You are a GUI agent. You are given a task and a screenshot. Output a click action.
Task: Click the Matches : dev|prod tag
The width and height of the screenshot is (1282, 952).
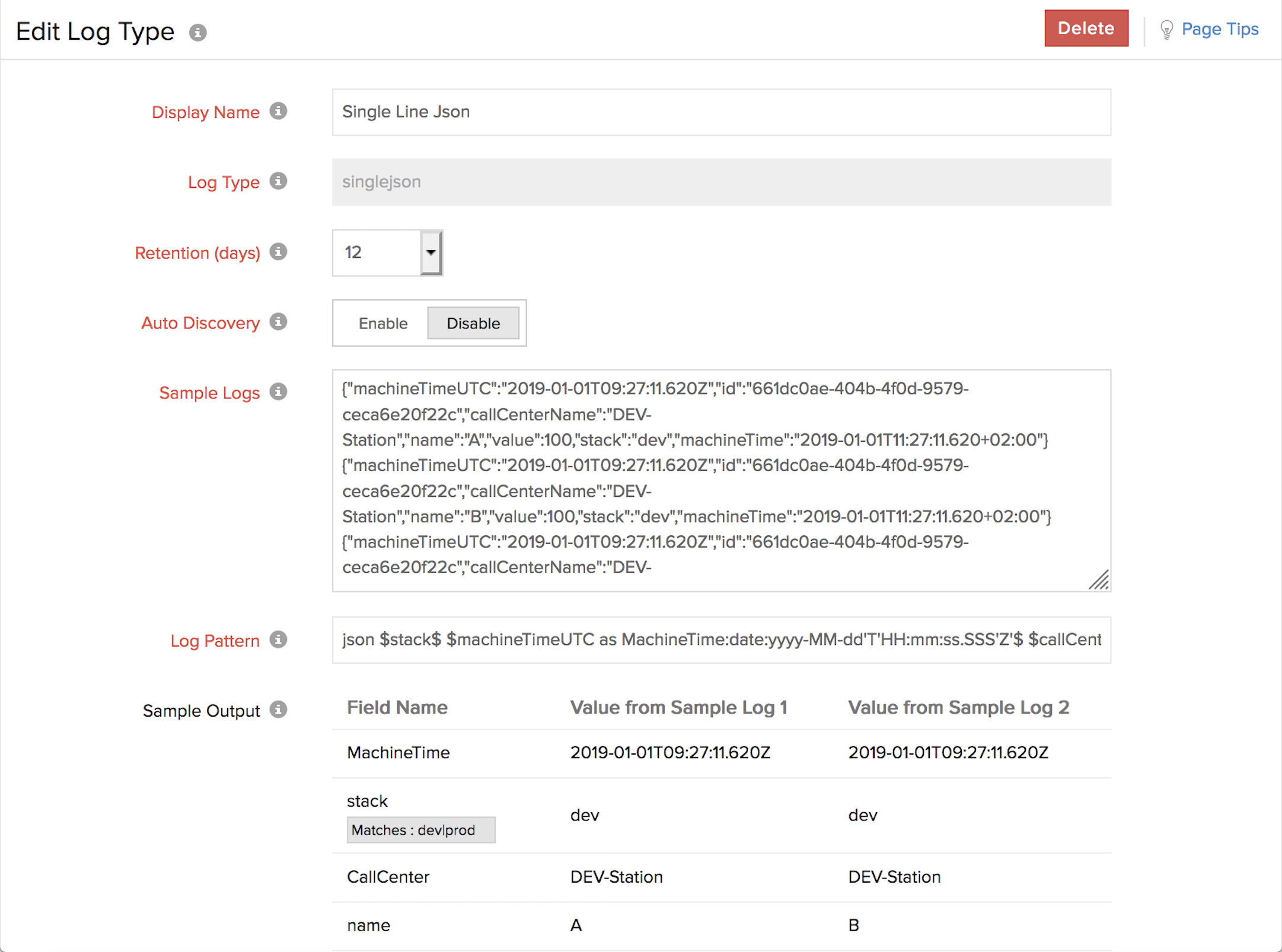click(420, 830)
